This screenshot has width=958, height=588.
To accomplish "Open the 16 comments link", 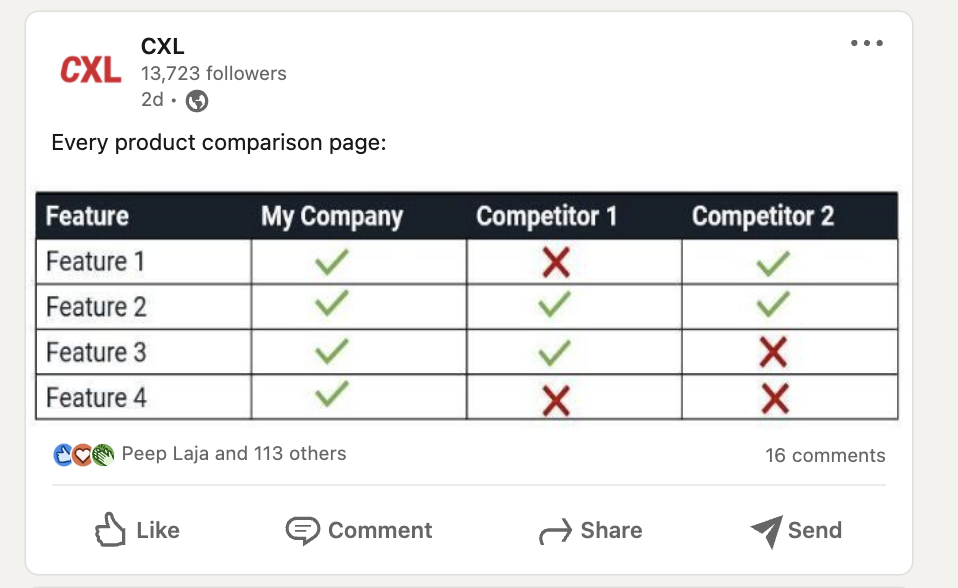I will click(x=825, y=455).
